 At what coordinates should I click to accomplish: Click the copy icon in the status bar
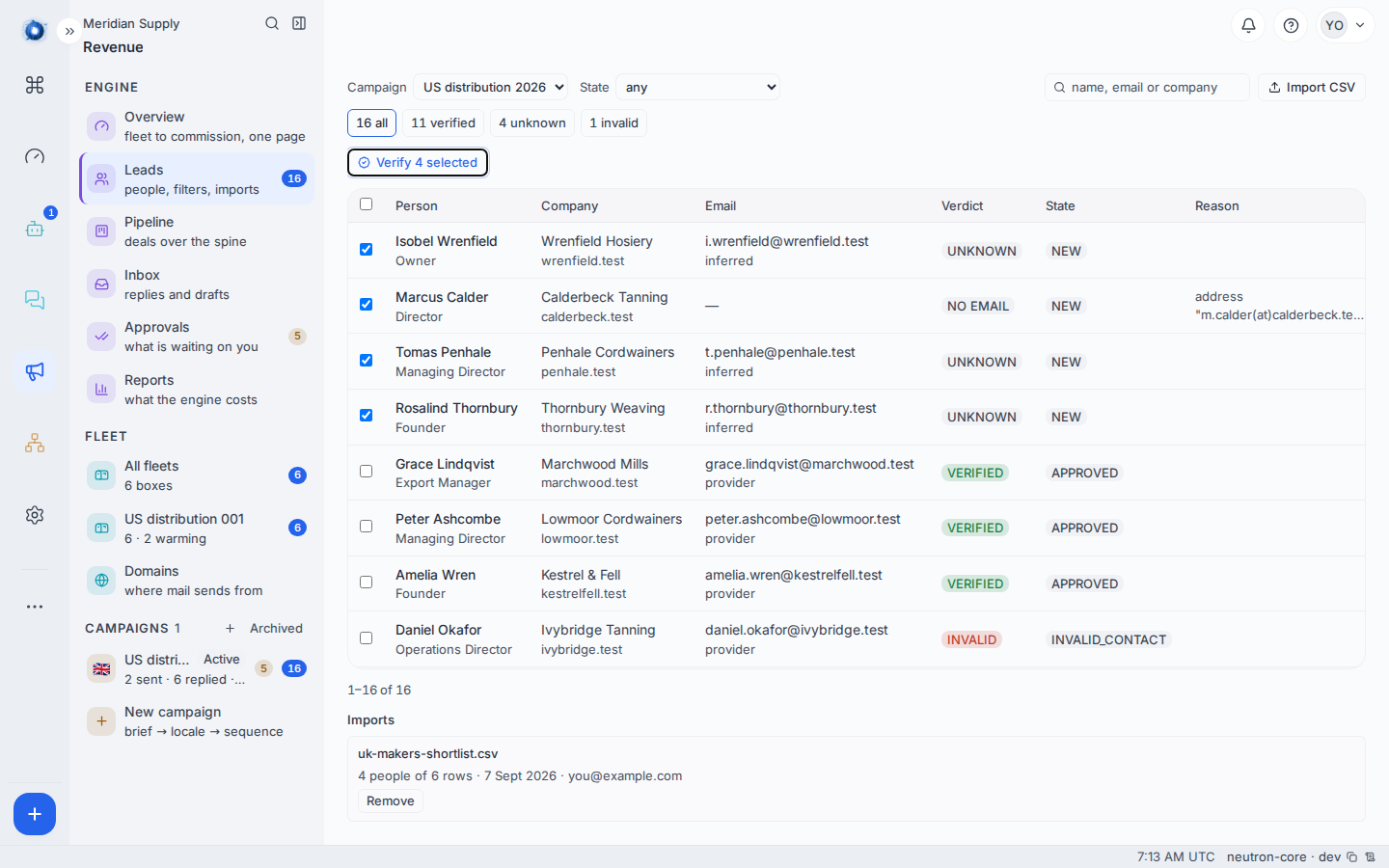(x=1352, y=856)
